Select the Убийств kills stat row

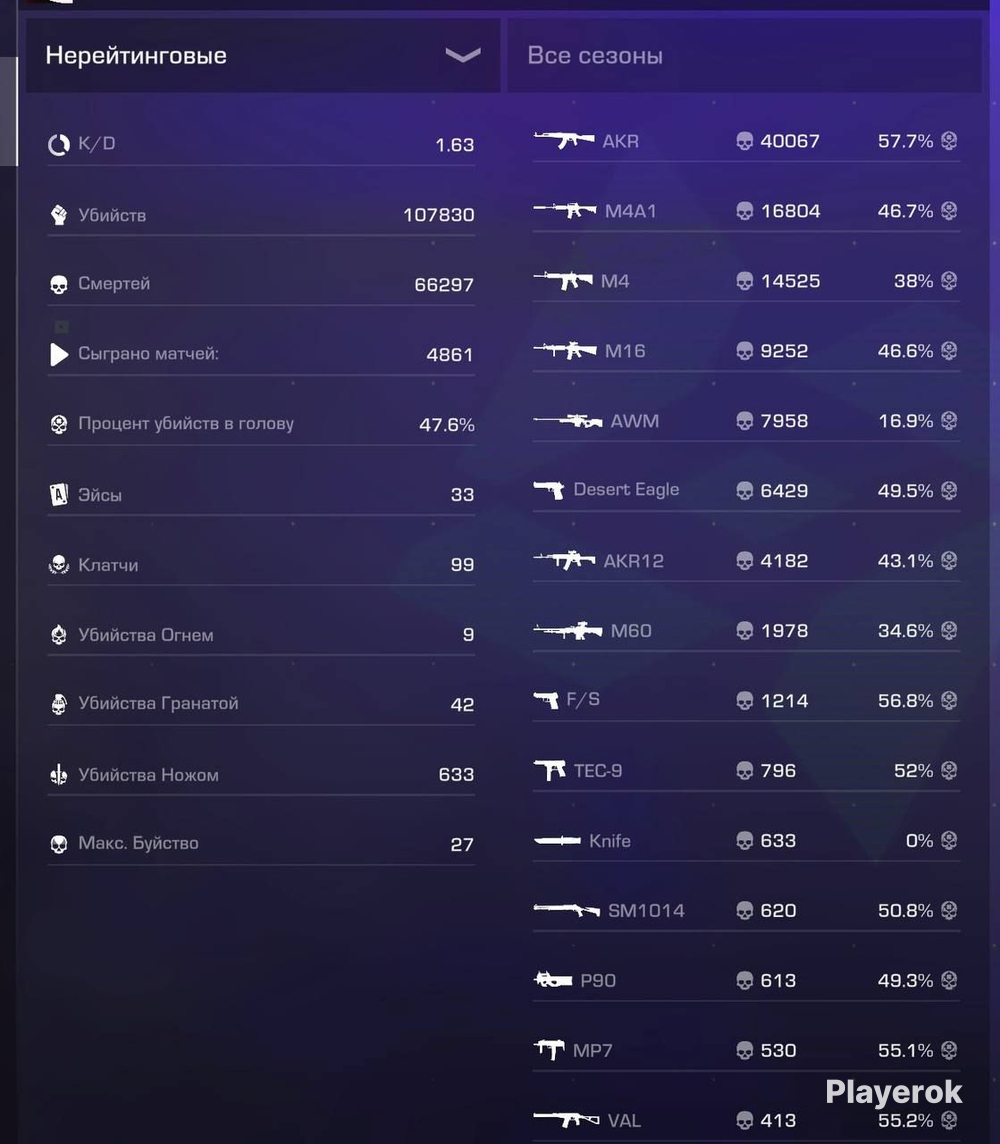(x=261, y=214)
